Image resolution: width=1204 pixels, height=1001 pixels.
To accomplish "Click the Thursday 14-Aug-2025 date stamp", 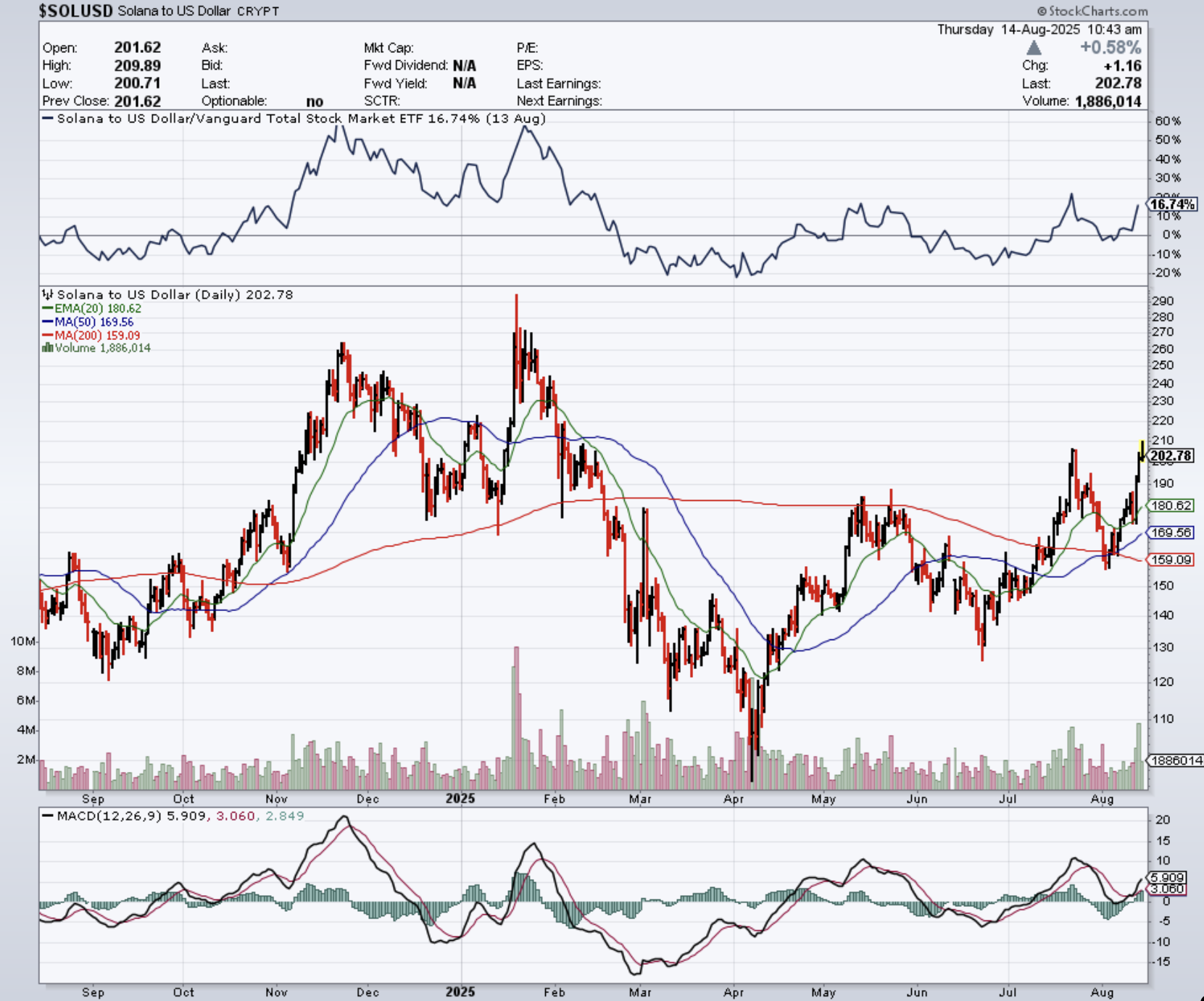I will click(1039, 30).
